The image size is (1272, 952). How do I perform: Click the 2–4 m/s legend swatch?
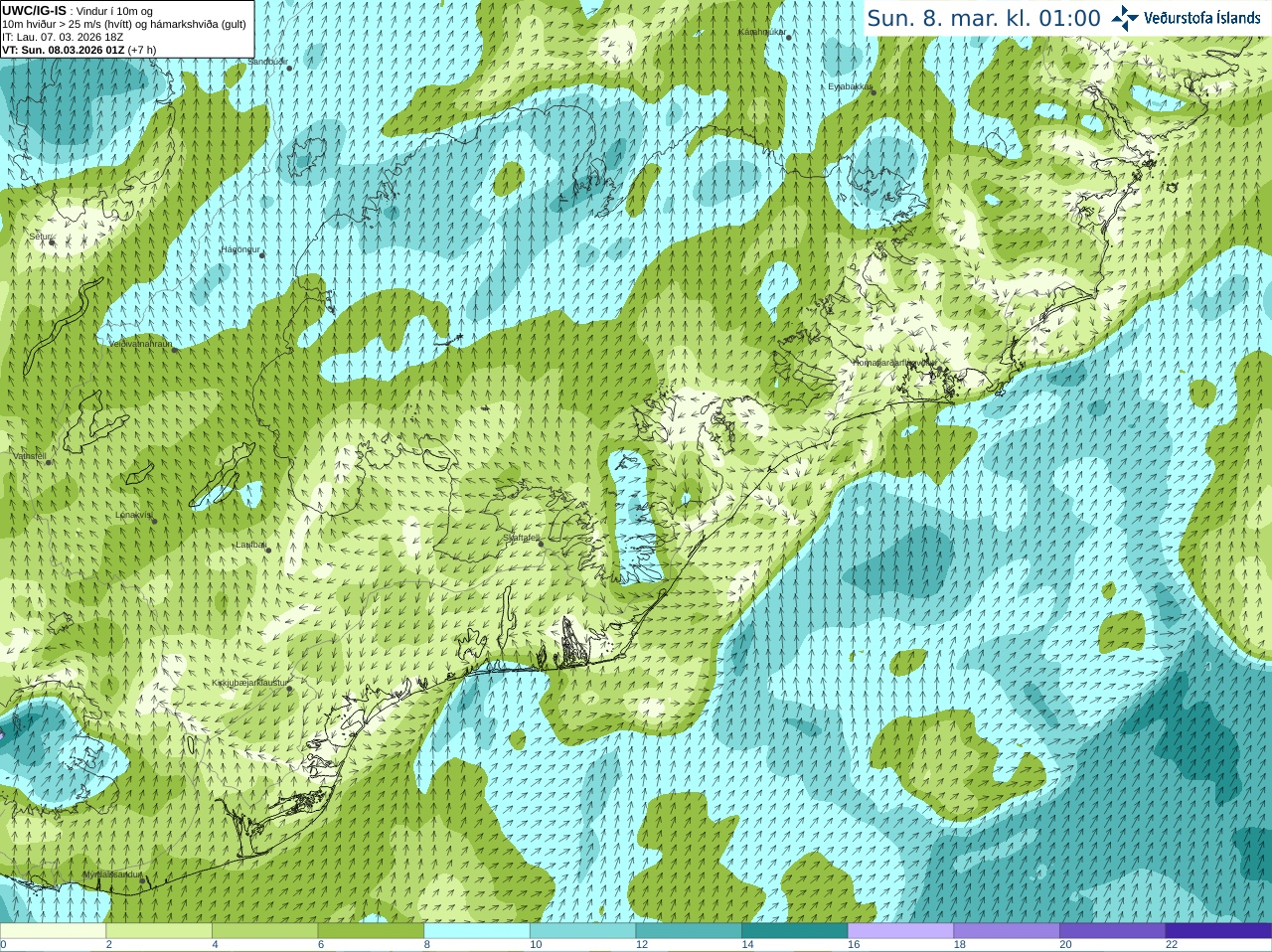point(159,931)
